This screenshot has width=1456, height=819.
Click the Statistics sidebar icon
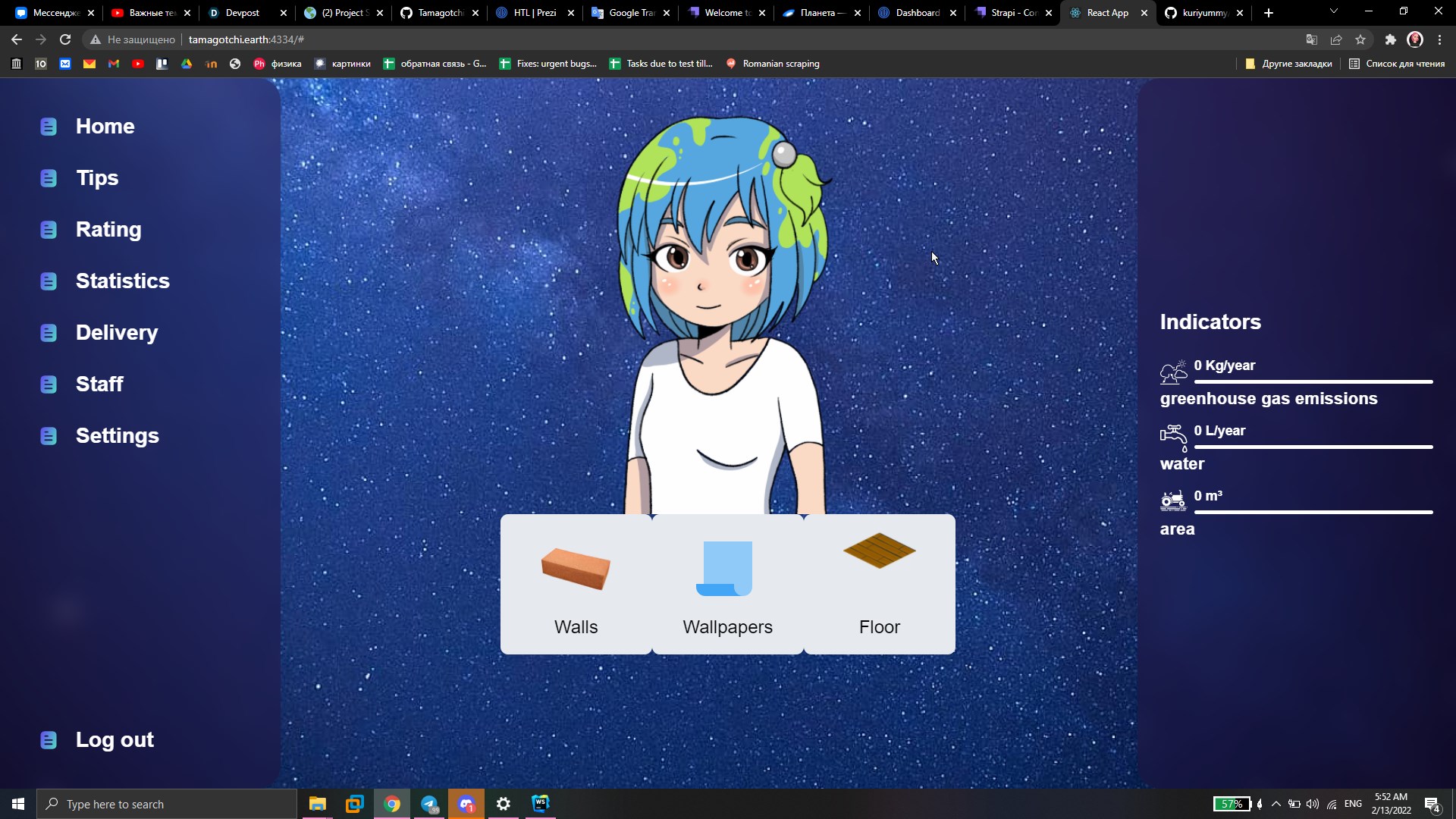pos(49,281)
